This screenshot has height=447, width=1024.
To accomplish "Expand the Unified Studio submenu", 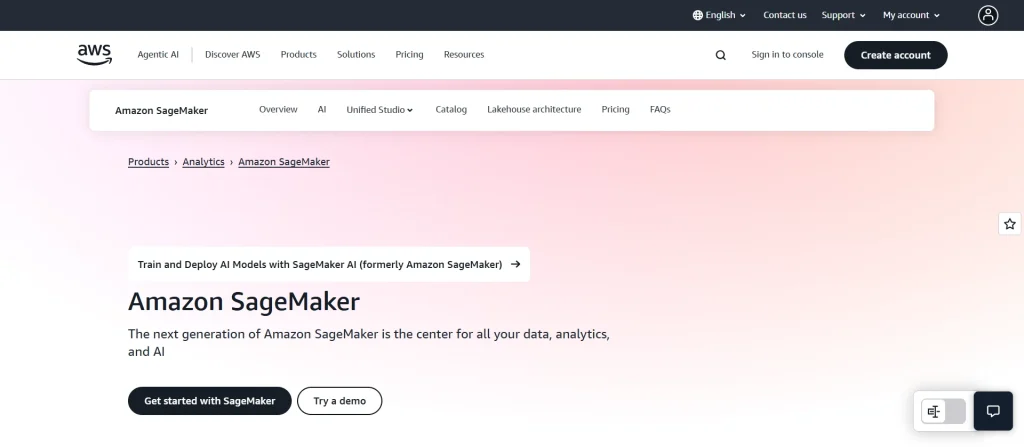I will pos(380,110).
